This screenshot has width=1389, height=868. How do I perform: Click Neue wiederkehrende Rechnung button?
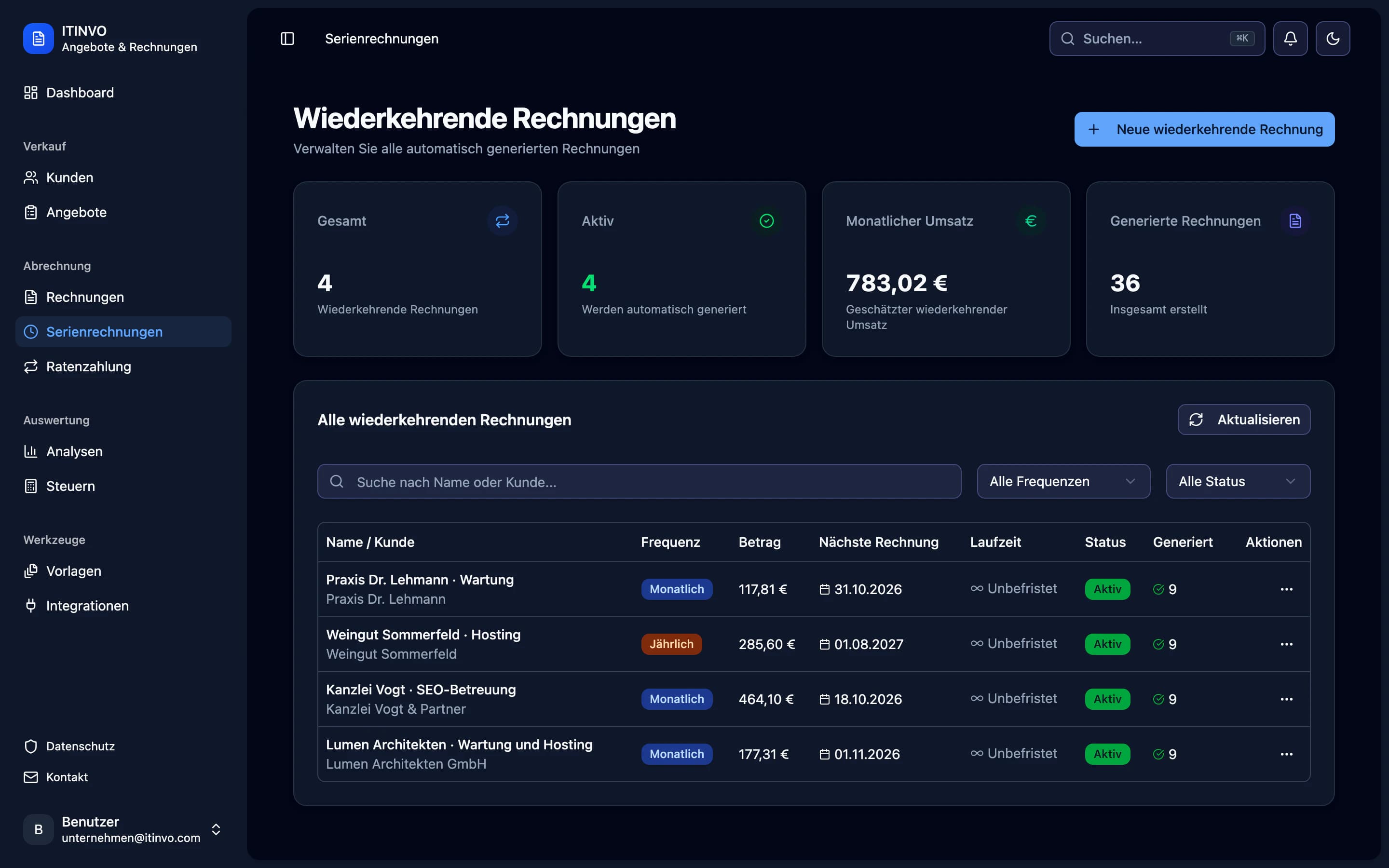point(1204,129)
